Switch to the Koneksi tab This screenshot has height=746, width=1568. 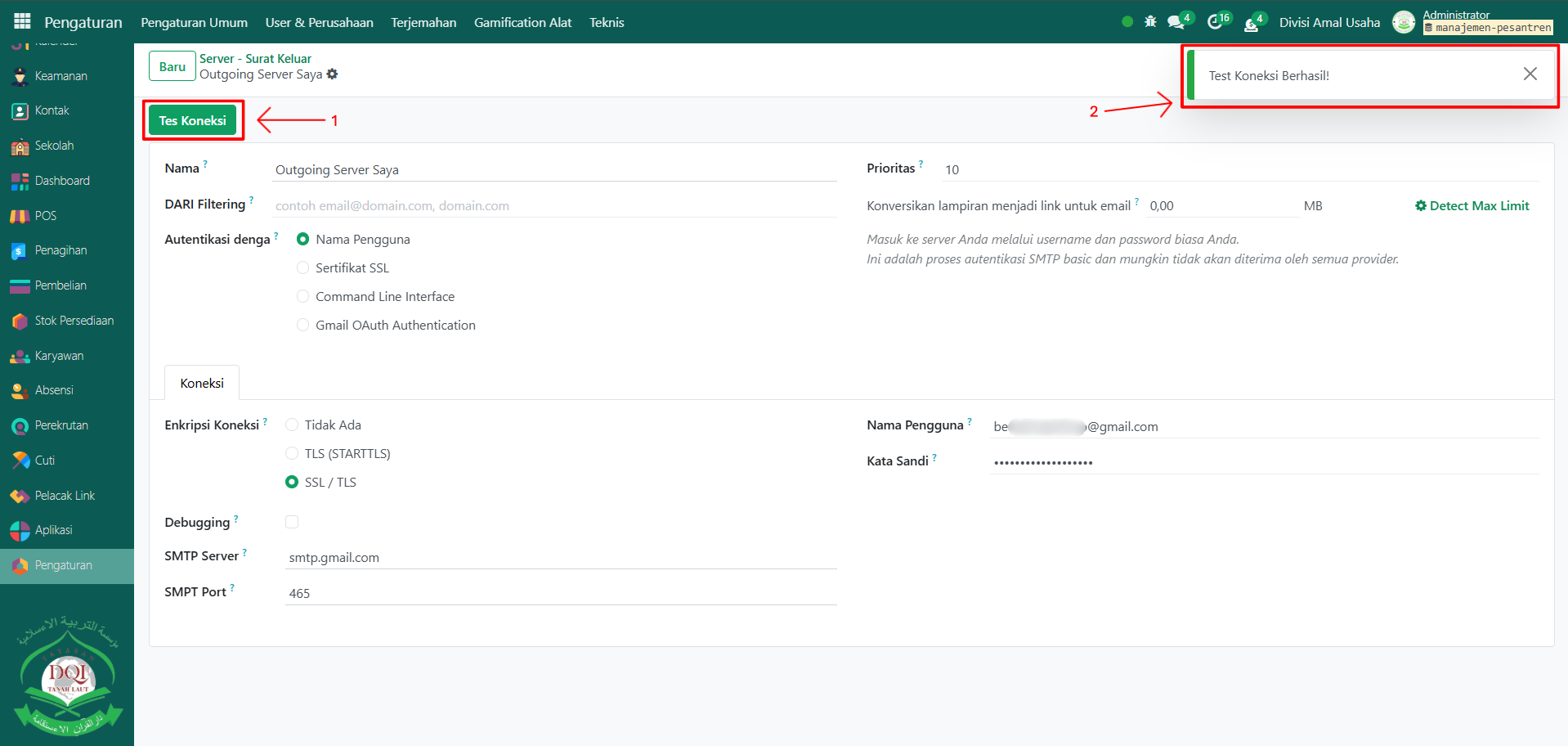[x=202, y=383]
